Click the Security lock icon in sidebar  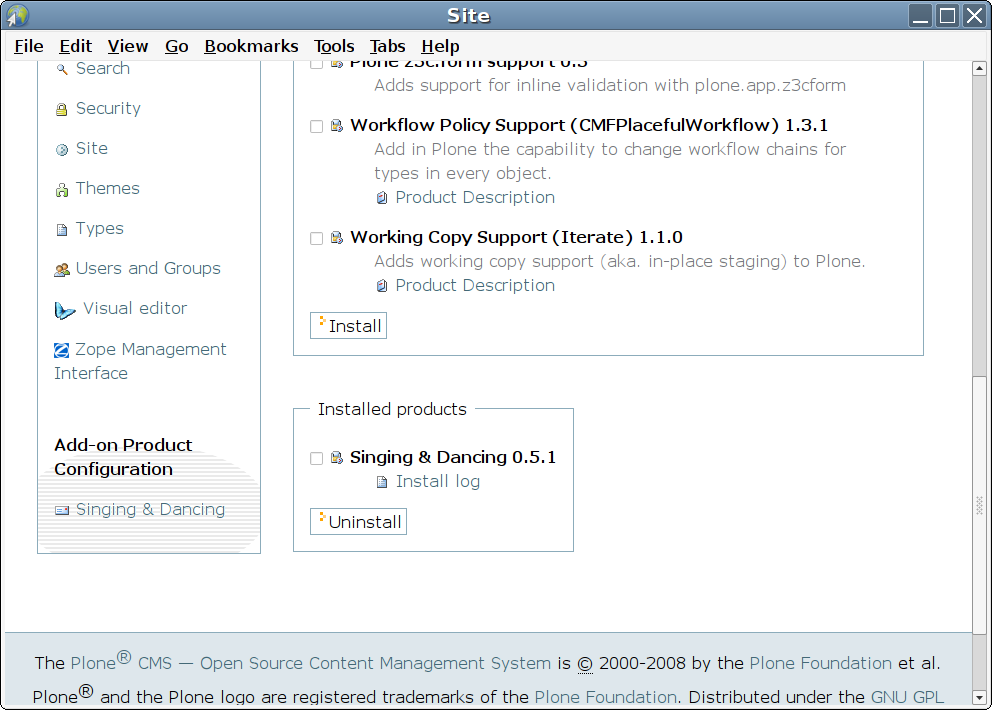(62, 110)
